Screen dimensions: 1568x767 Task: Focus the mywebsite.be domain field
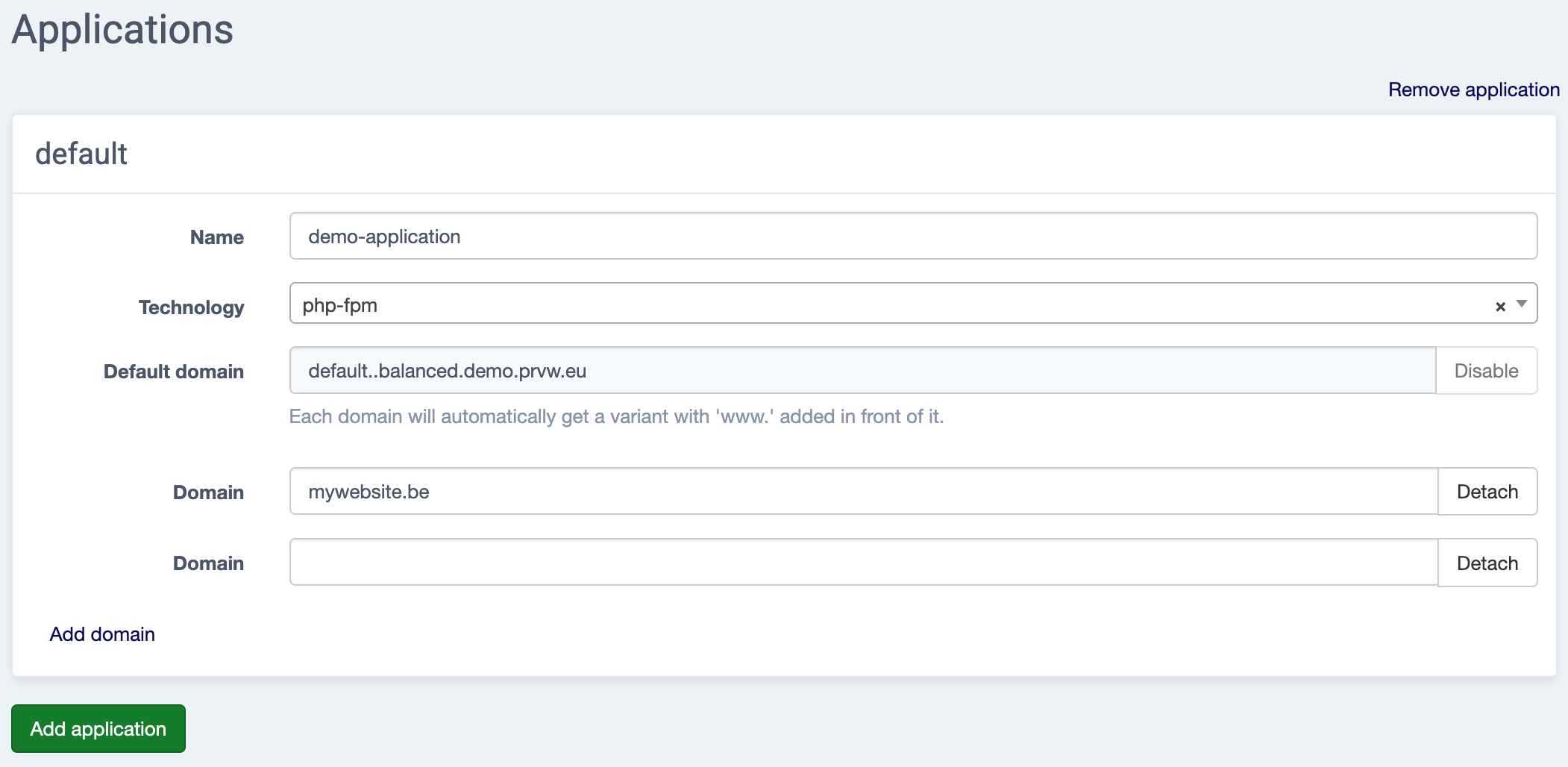point(863,492)
